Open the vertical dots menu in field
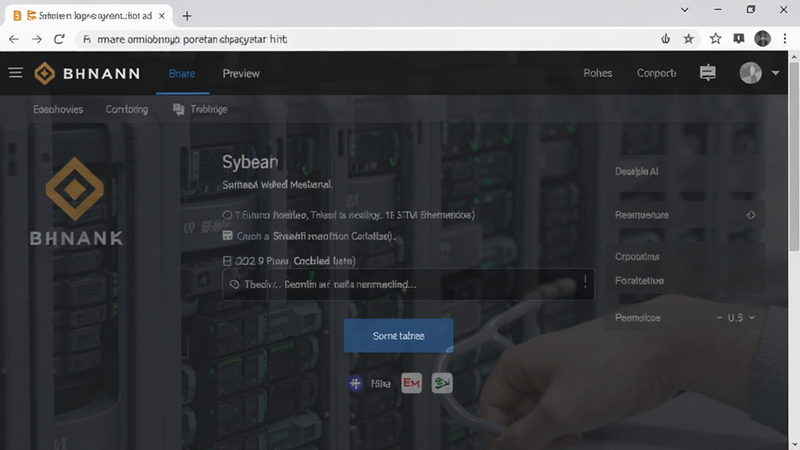The width and height of the screenshot is (800, 450). click(585, 281)
